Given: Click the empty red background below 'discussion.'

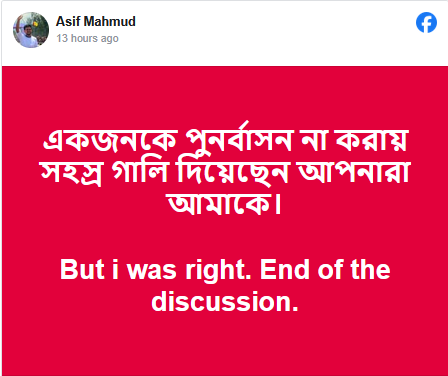Looking at the screenshot, I should 225,343.
